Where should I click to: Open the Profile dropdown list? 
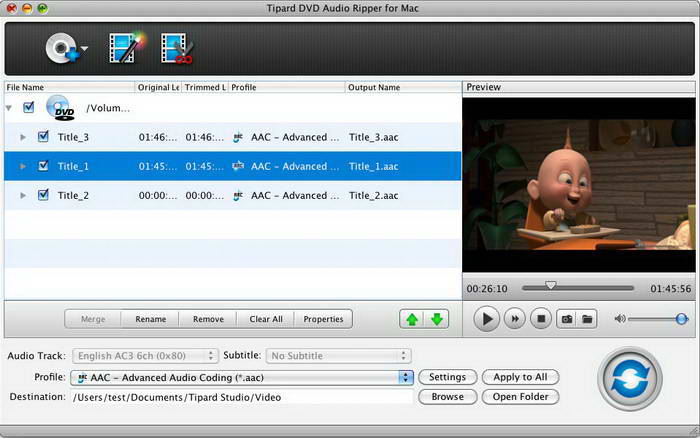405,377
